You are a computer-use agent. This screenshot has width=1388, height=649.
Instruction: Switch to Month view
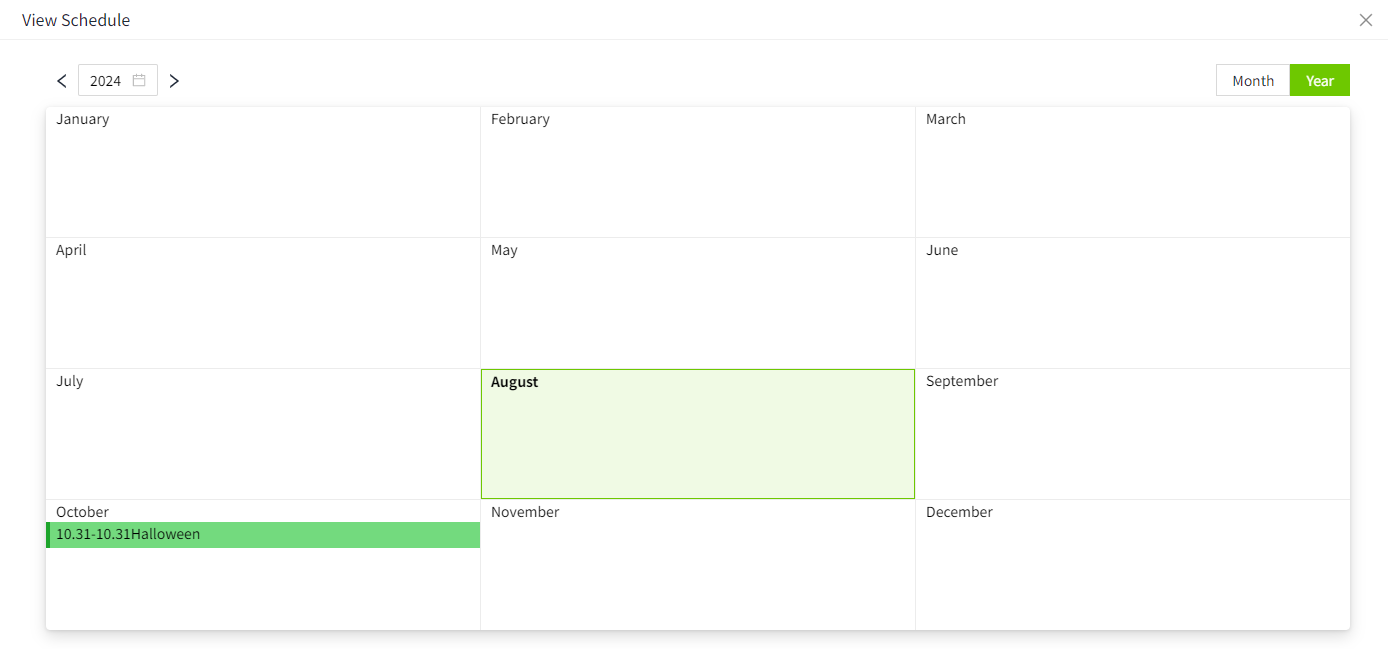click(1252, 81)
